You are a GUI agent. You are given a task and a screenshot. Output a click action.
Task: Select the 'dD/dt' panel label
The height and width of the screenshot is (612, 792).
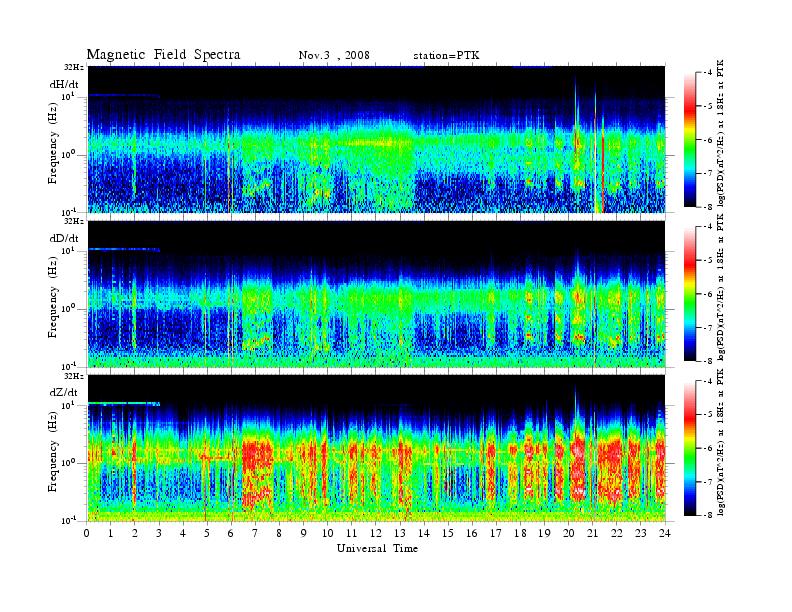point(64,238)
